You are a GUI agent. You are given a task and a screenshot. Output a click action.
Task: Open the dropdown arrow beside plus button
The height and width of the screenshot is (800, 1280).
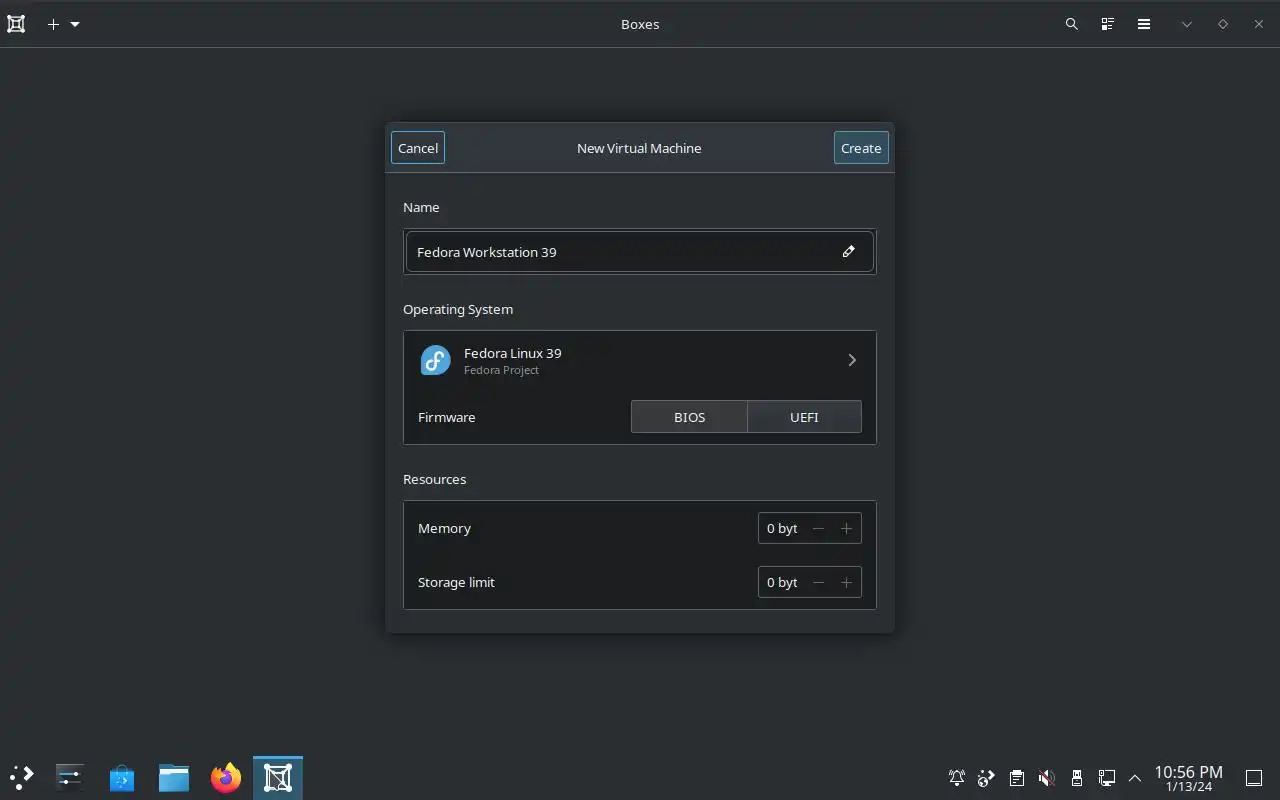pyautogui.click(x=75, y=24)
